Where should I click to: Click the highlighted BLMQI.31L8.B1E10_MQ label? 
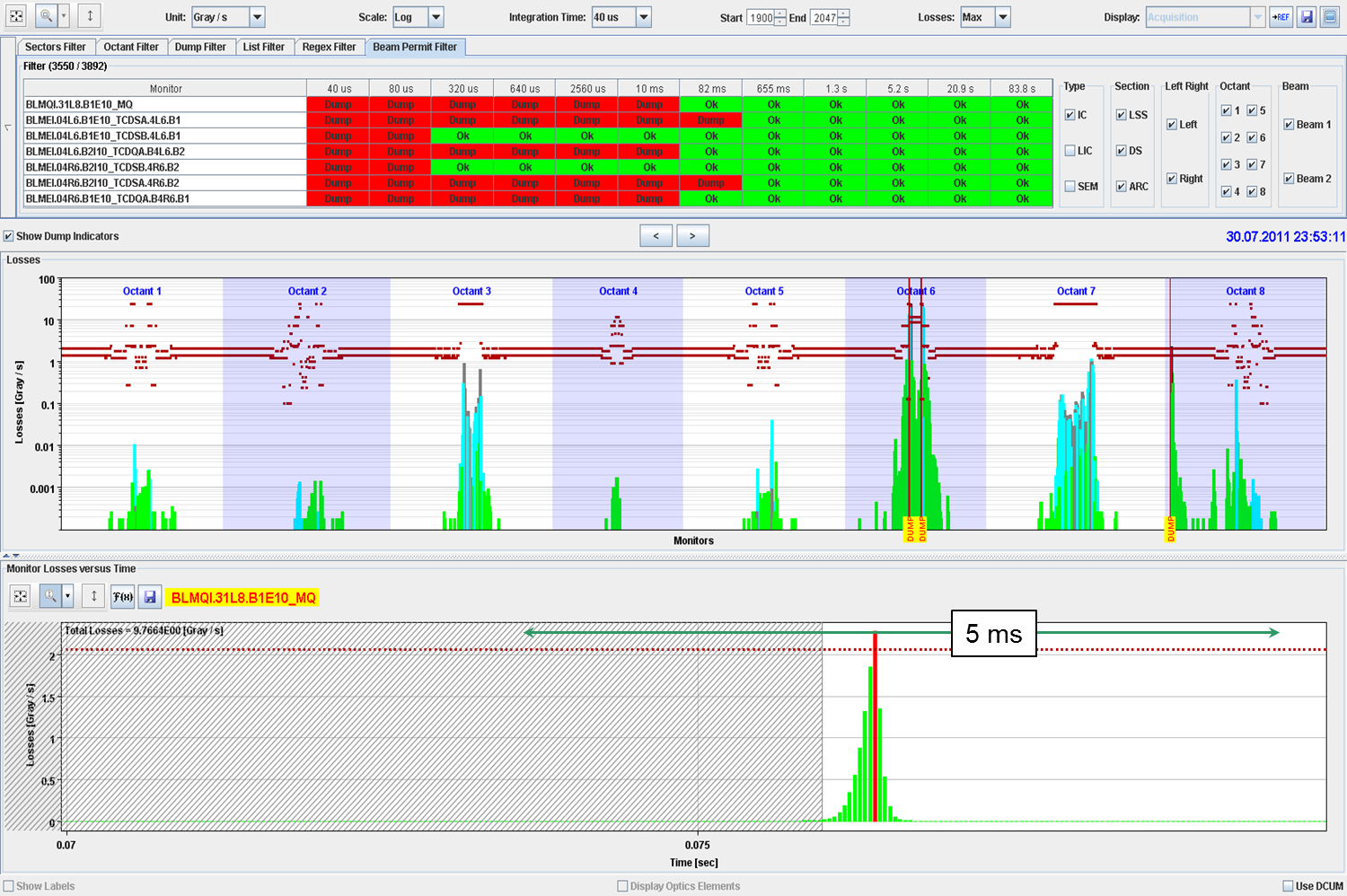(x=243, y=598)
